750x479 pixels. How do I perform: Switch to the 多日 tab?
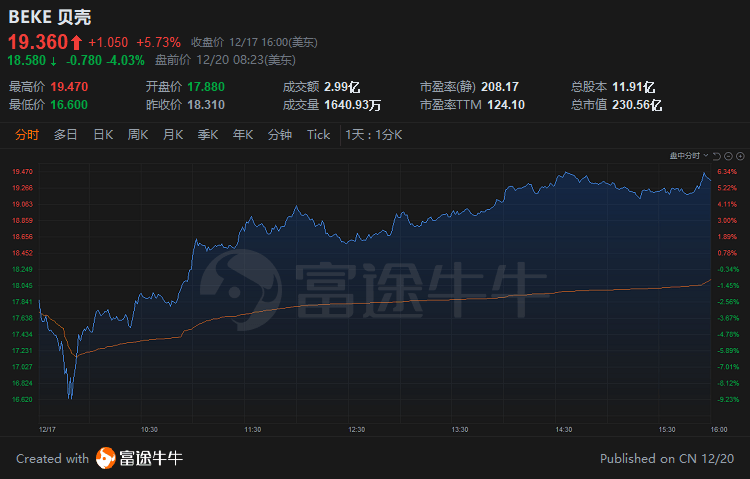[66, 135]
